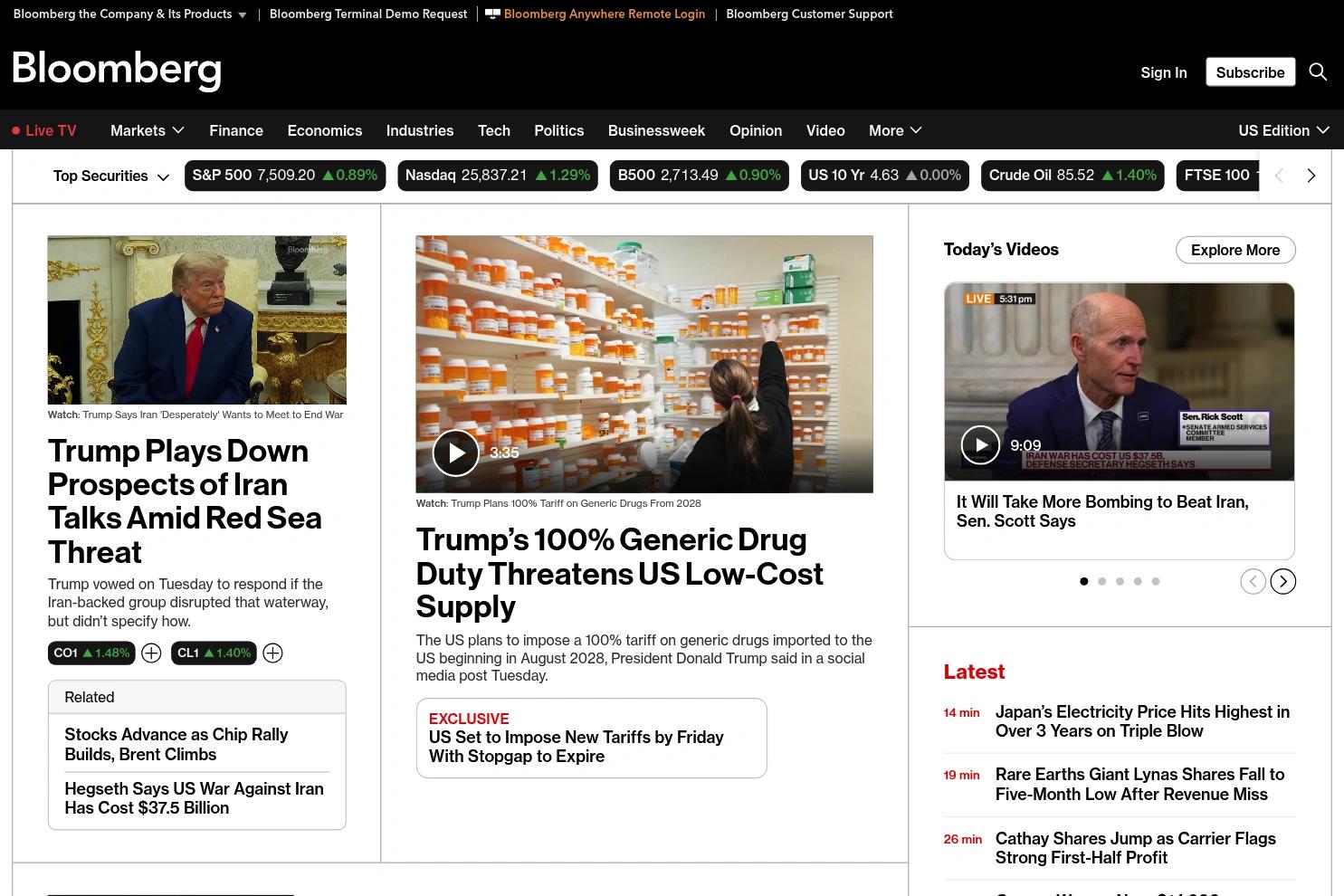Read Trump Plays Down Prospects of Iran Talks
Image resolution: width=1344 pixels, height=896 pixels.
tap(185, 500)
